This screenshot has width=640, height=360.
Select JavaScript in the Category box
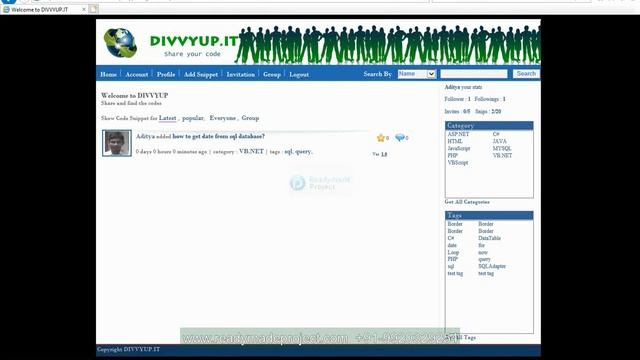[x=459, y=149]
